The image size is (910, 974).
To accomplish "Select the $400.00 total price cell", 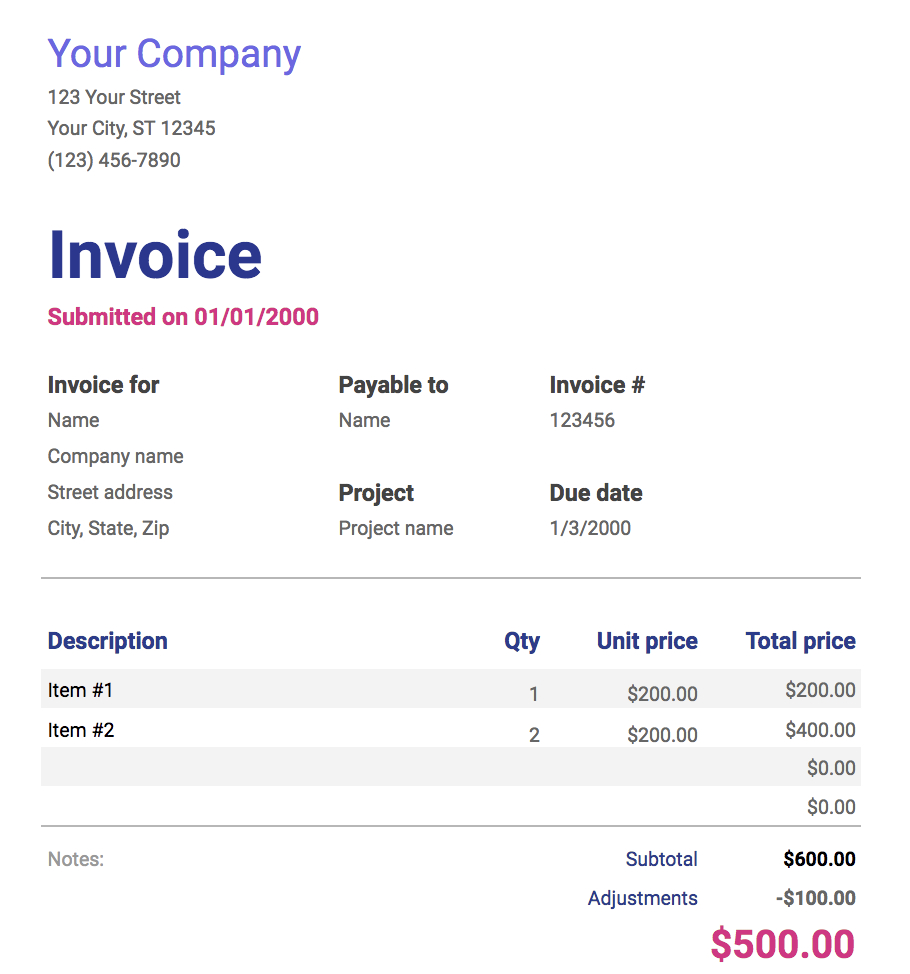I will click(820, 730).
